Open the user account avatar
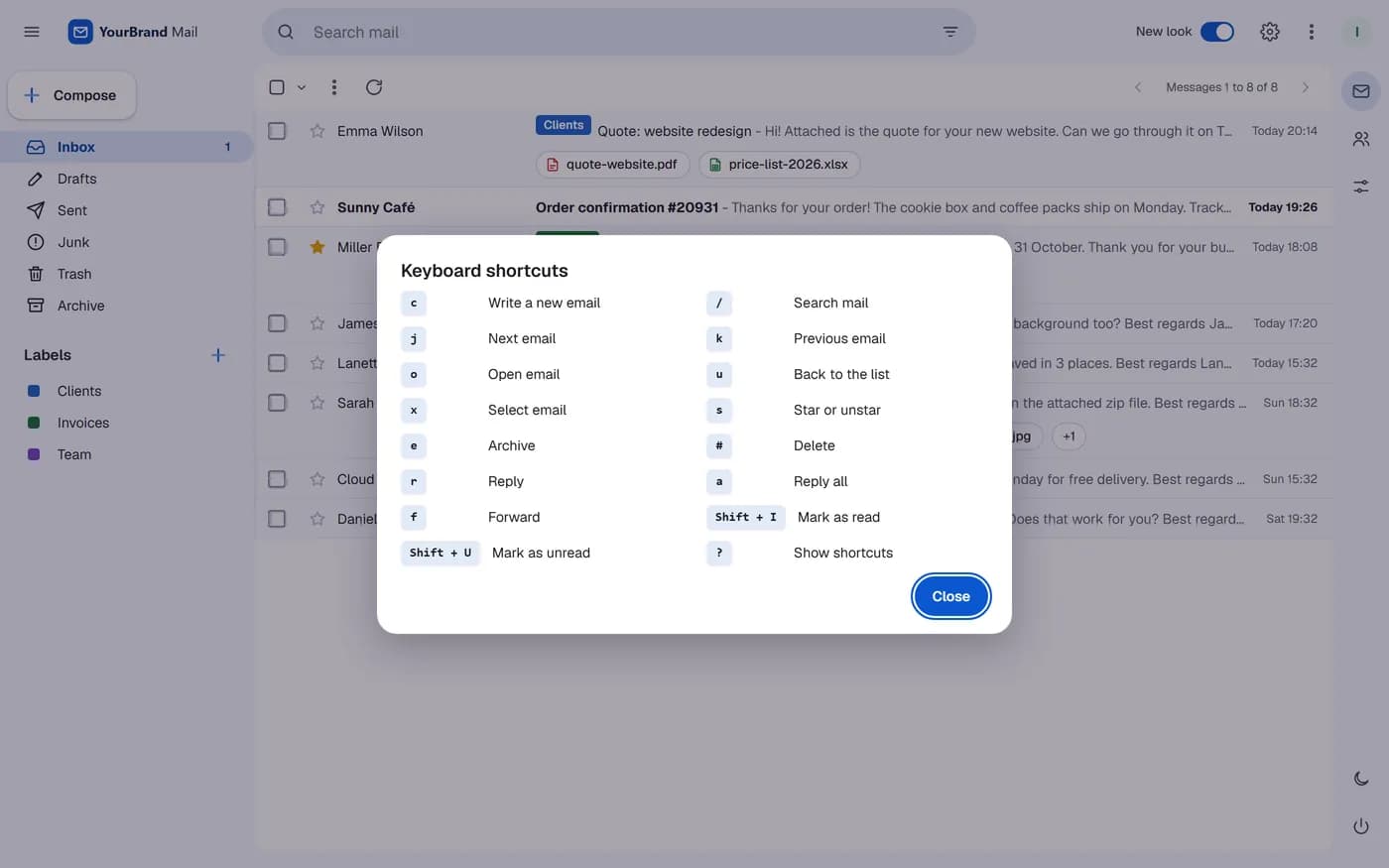 click(1356, 32)
